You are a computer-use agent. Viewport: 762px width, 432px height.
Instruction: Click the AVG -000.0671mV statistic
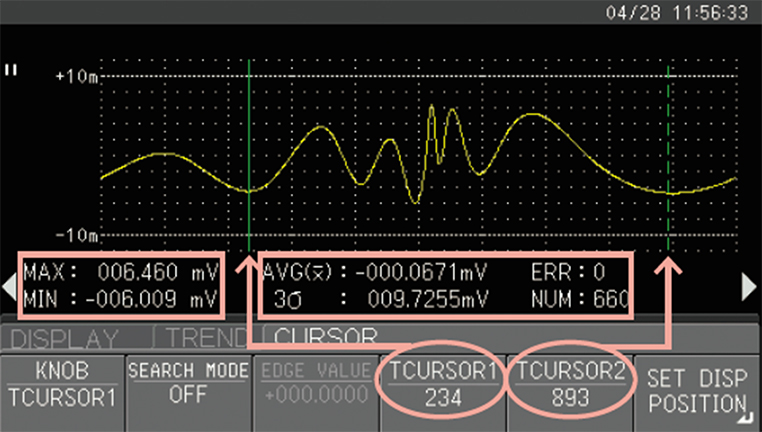(x=374, y=273)
